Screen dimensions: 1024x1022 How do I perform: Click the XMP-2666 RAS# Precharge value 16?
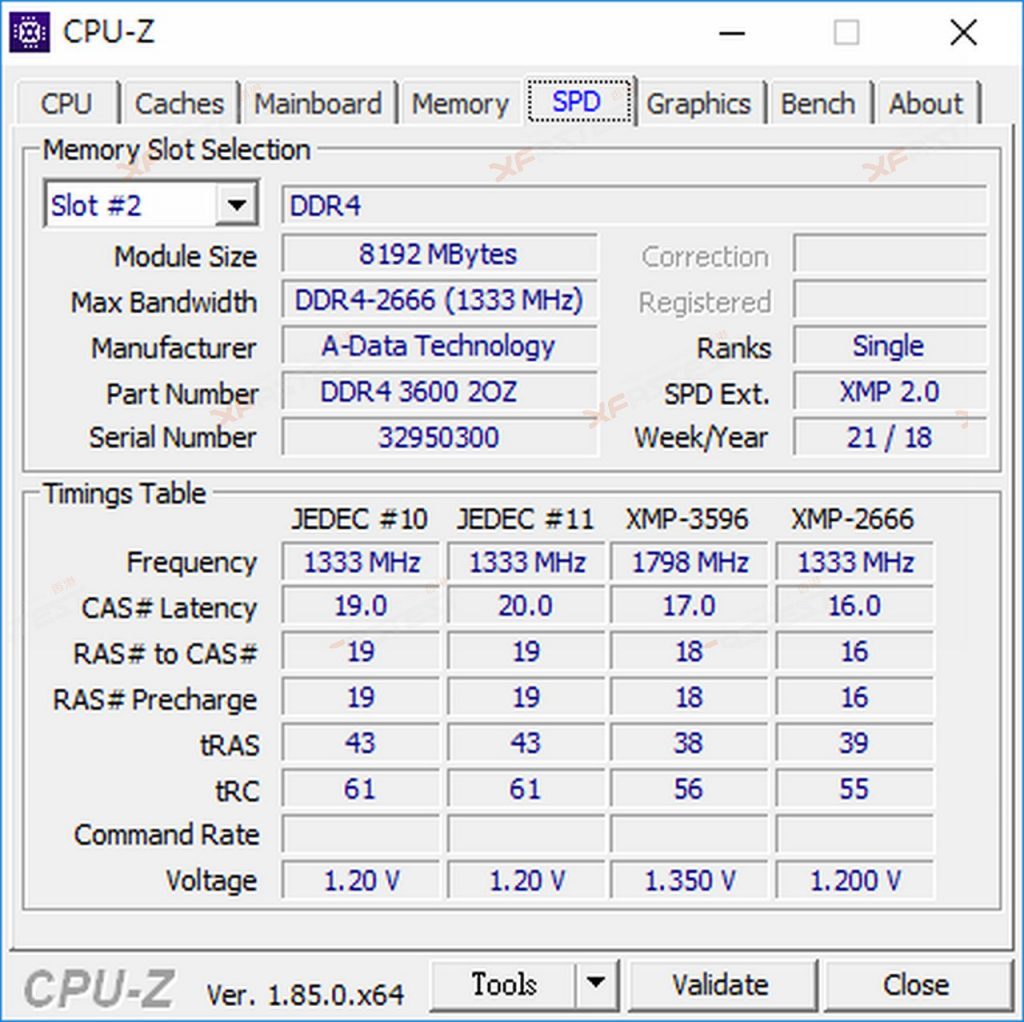pos(855,697)
